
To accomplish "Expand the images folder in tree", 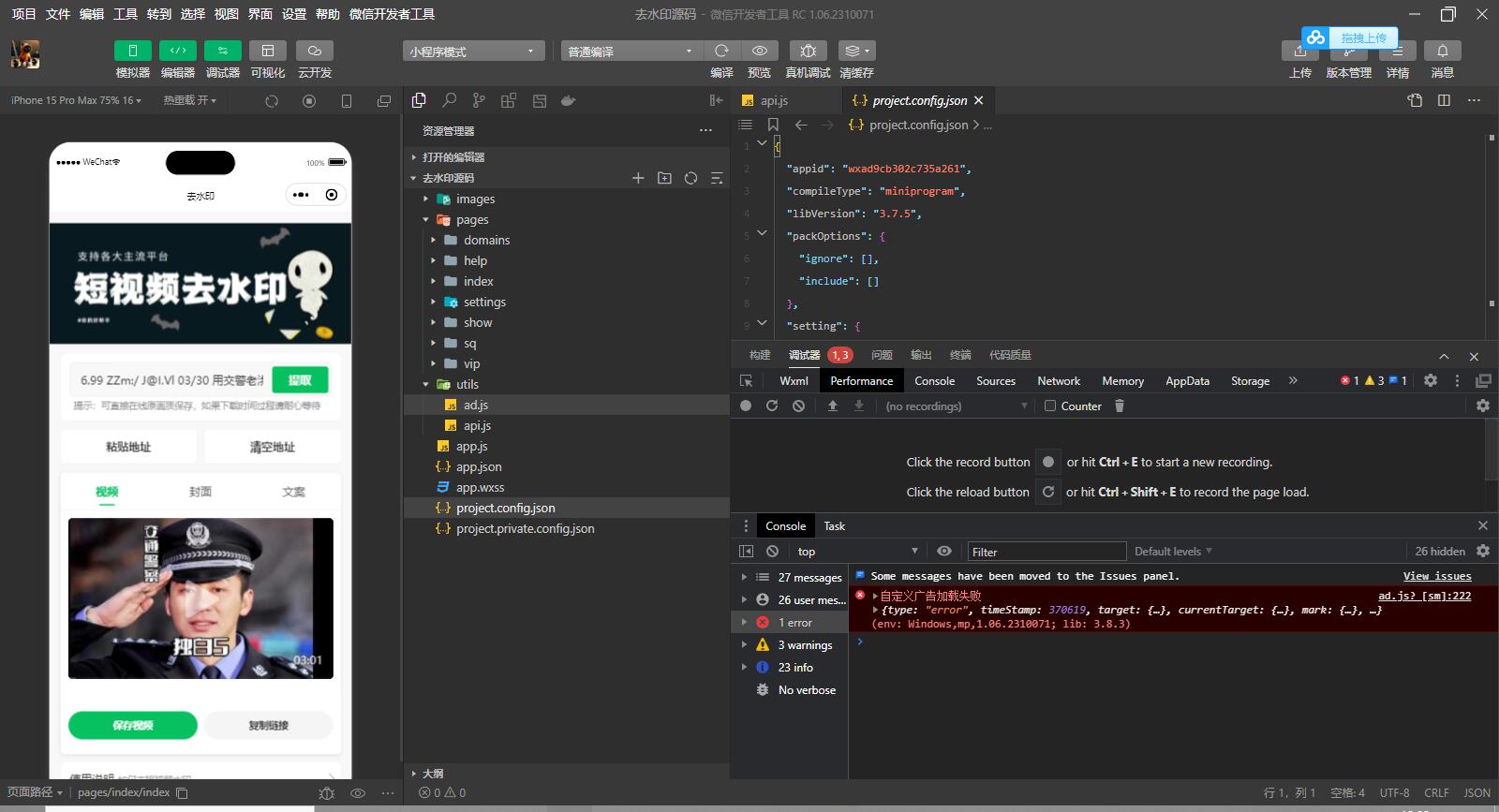I will pos(475,199).
